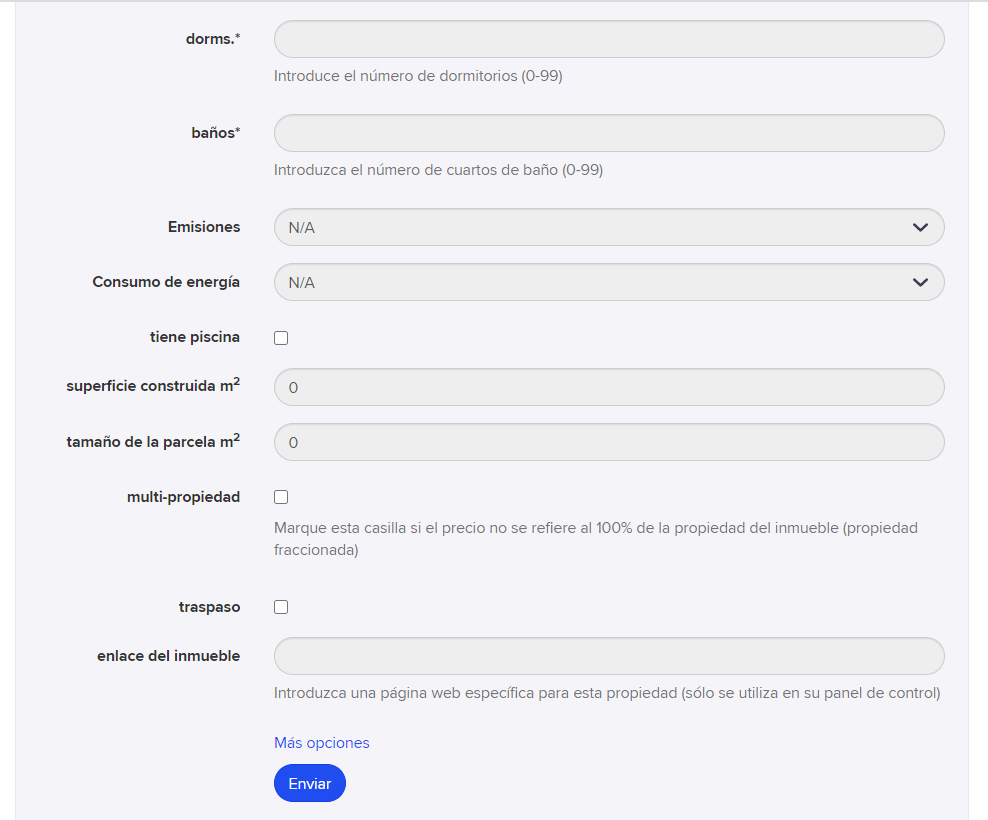Click the 'Emisiones' label text

tap(204, 227)
